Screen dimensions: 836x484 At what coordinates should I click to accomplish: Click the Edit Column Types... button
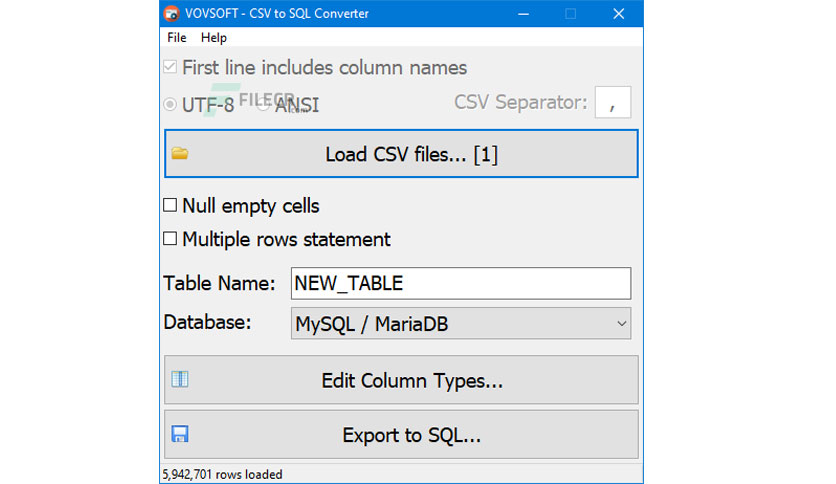pyautogui.click(x=401, y=380)
